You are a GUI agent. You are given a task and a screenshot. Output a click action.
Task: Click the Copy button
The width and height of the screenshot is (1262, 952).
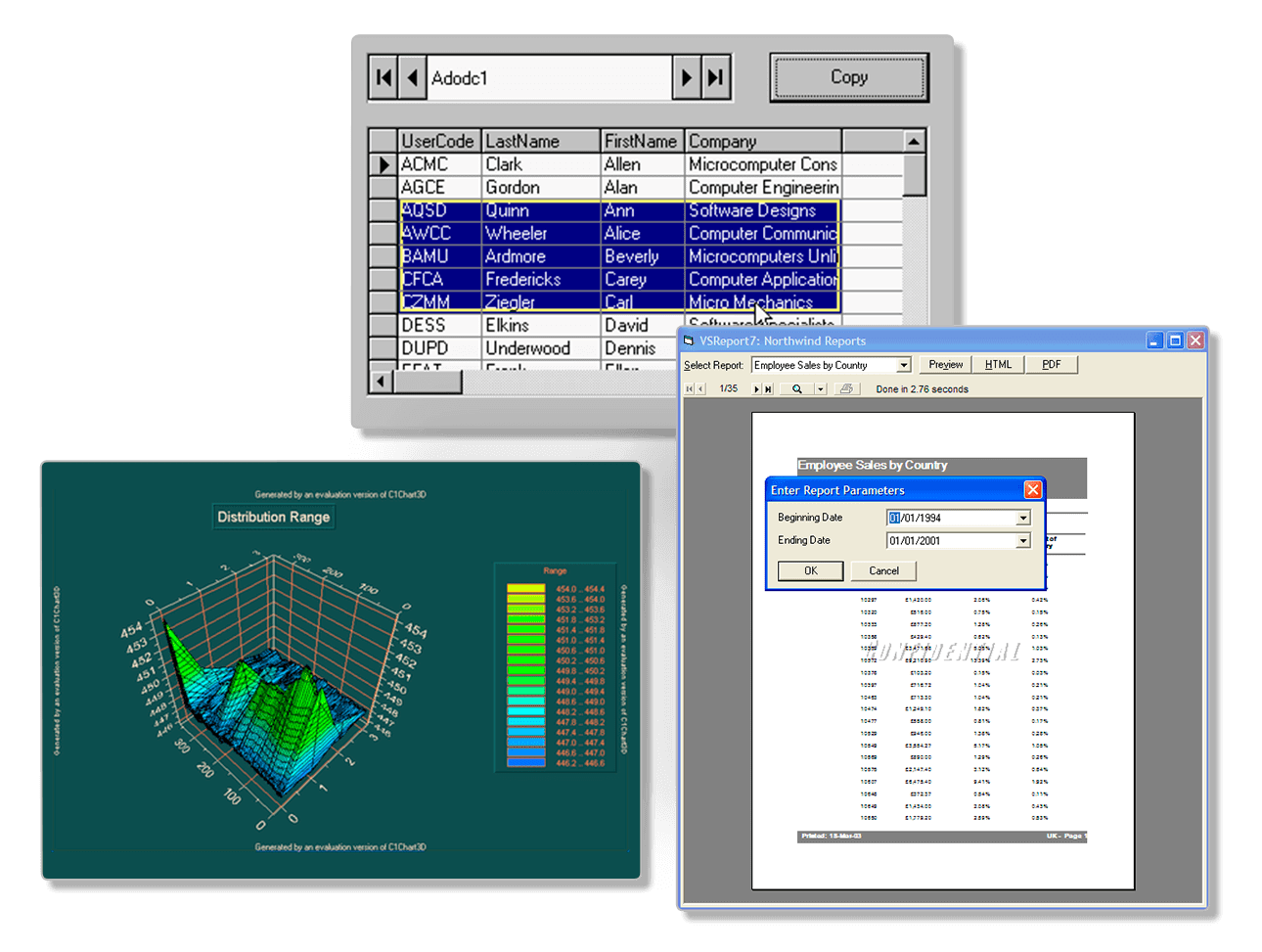849,77
